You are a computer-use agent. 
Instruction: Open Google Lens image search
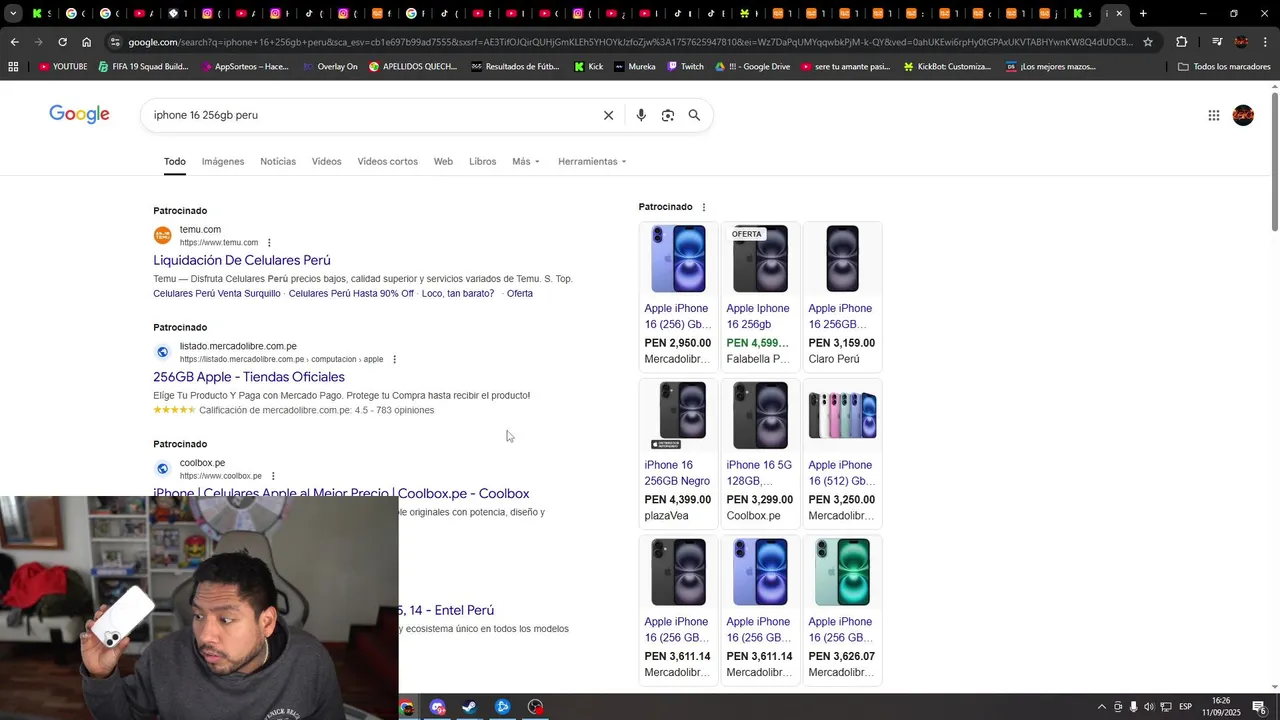click(668, 115)
